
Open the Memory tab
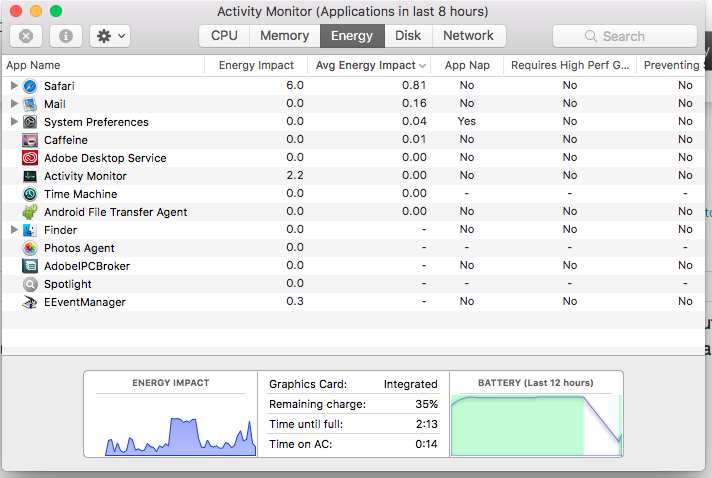pos(284,36)
